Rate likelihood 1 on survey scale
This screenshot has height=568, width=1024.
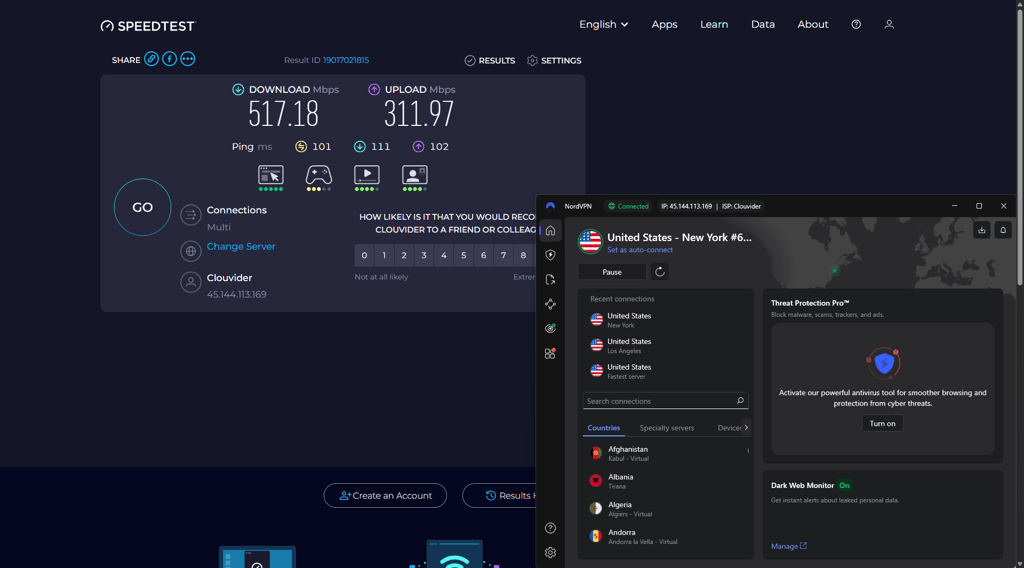[384, 255]
